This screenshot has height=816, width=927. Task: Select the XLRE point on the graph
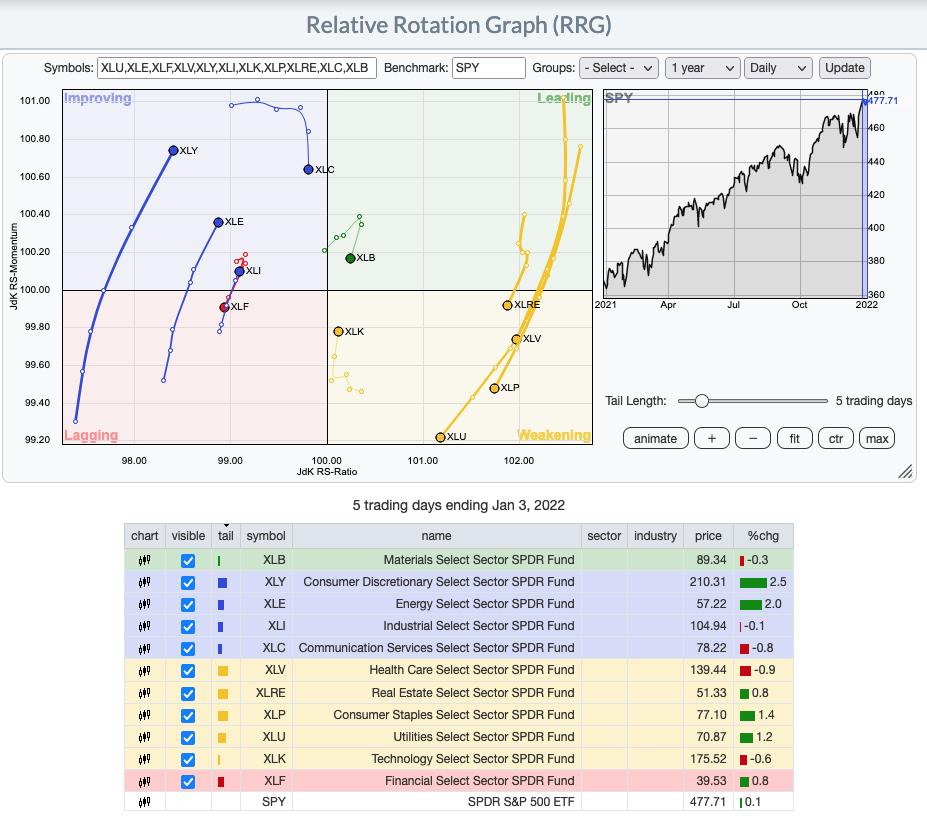click(507, 306)
